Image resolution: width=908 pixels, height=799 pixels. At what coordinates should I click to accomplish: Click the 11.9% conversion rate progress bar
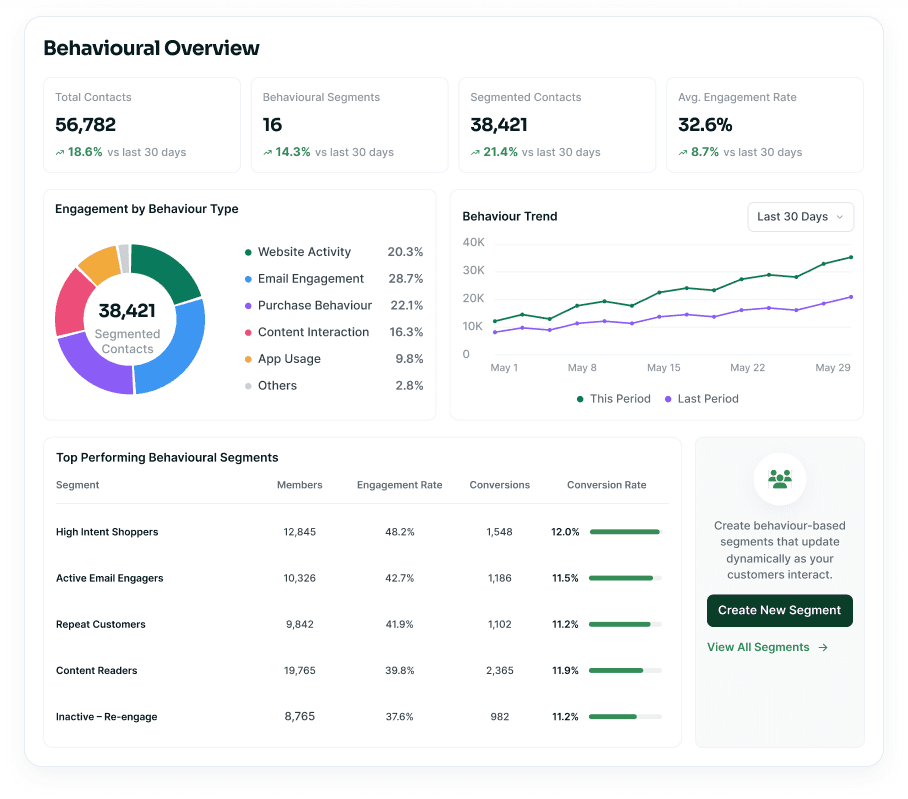(x=625, y=670)
